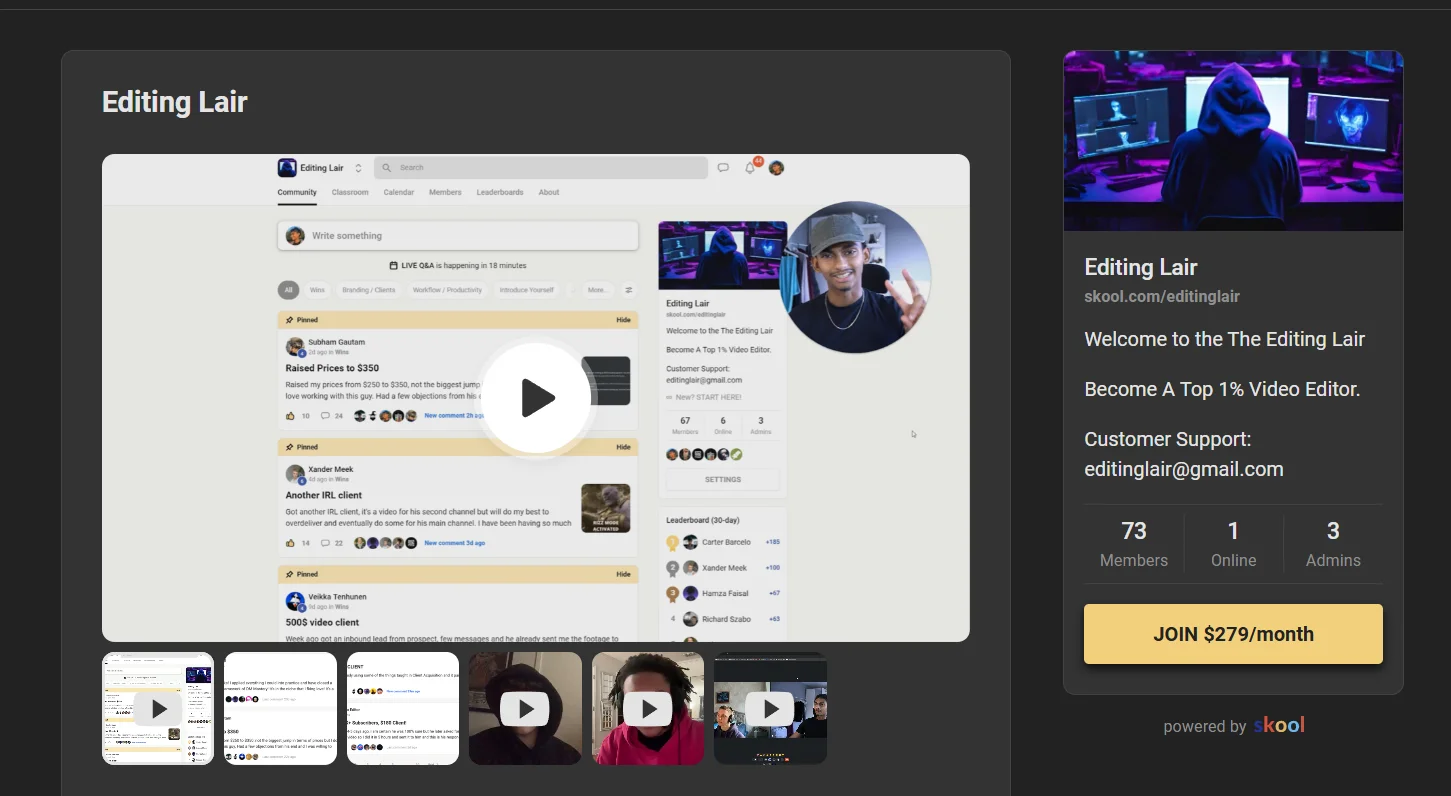Click the notification bell icon in preview
This screenshot has width=1451, height=796.
point(750,168)
